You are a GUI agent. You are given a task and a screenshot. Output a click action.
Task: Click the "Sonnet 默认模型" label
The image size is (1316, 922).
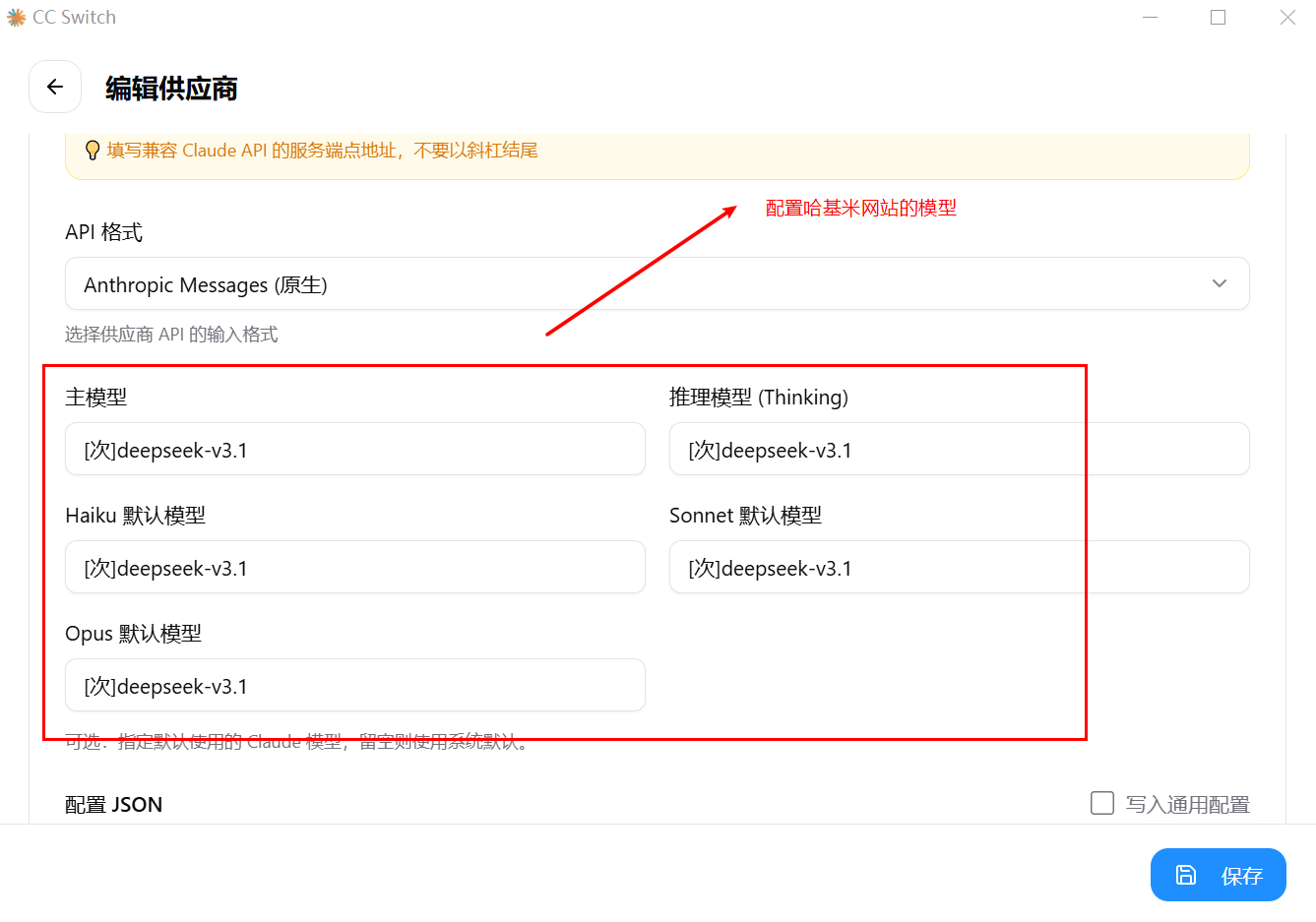click(x=745, y=516)
